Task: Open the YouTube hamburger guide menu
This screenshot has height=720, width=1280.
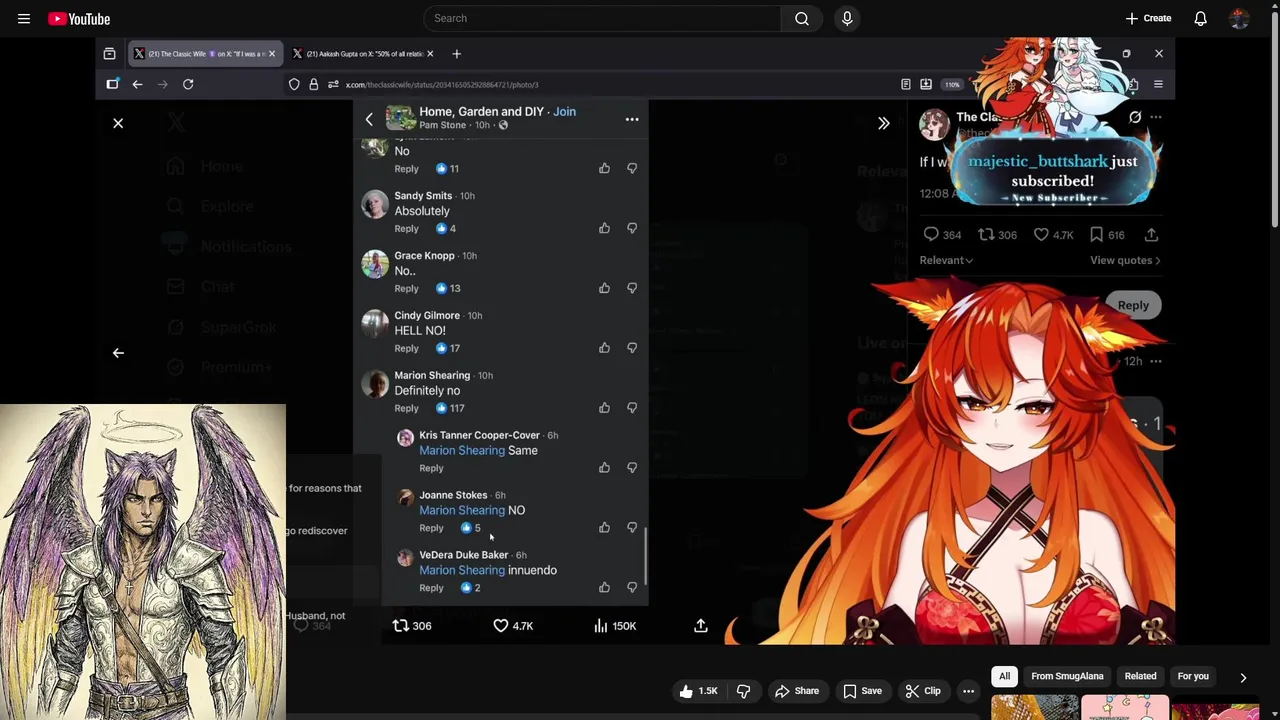Action: [24, 18]
